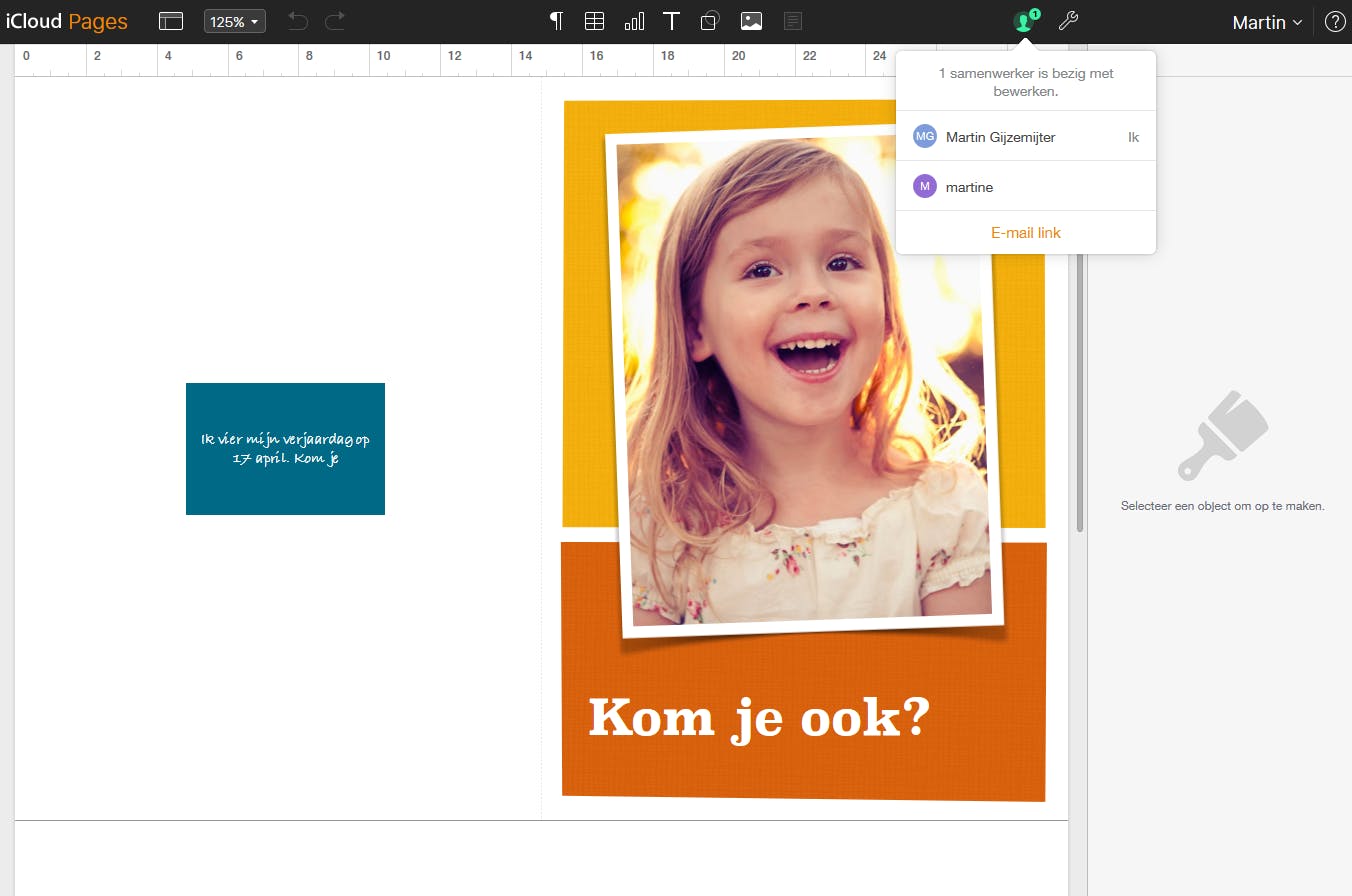Click the E-mail link option
1352x896 pixels.
pos(1025,232)
